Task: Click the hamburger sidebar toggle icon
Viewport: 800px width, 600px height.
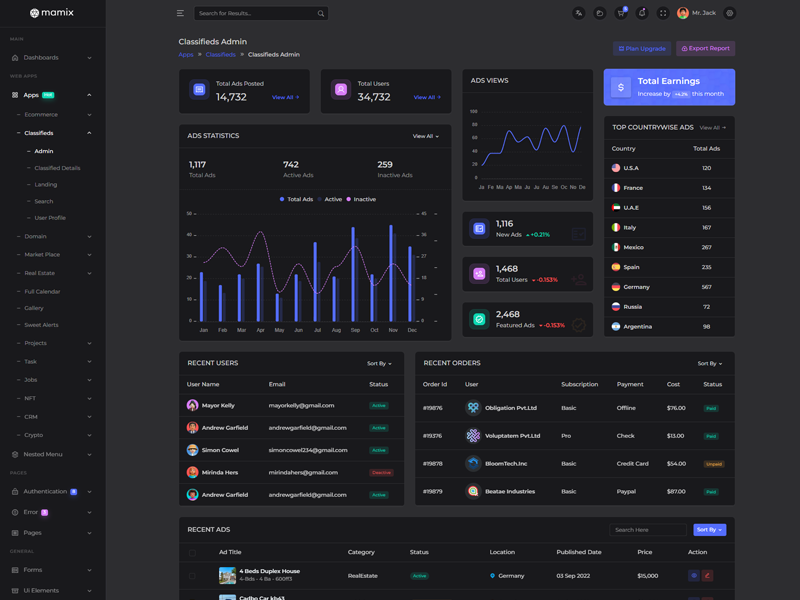Action: [x=180, y=13]
